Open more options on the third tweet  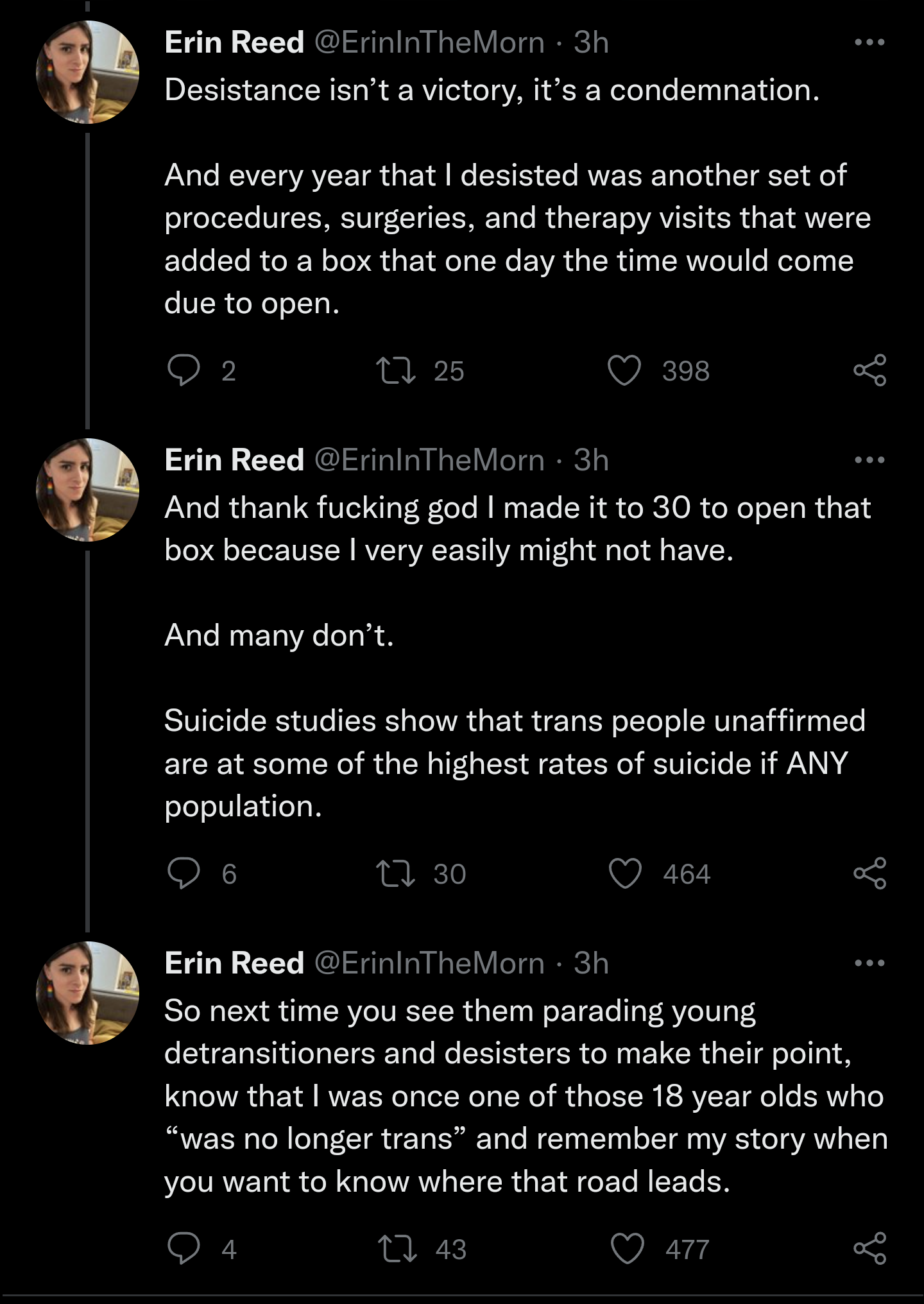(869, 963)
